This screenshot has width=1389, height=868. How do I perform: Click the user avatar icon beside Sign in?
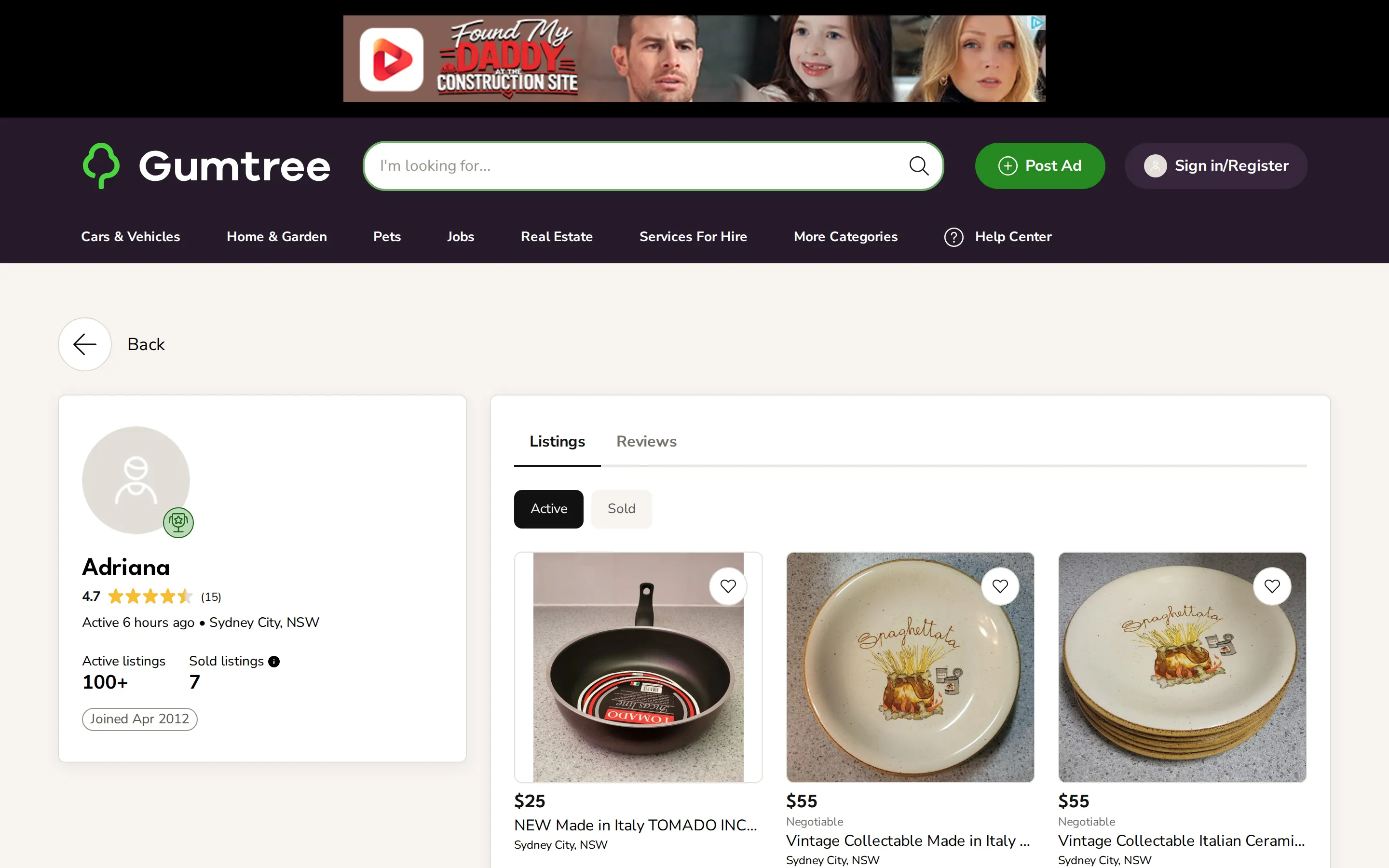(1155, 166)
